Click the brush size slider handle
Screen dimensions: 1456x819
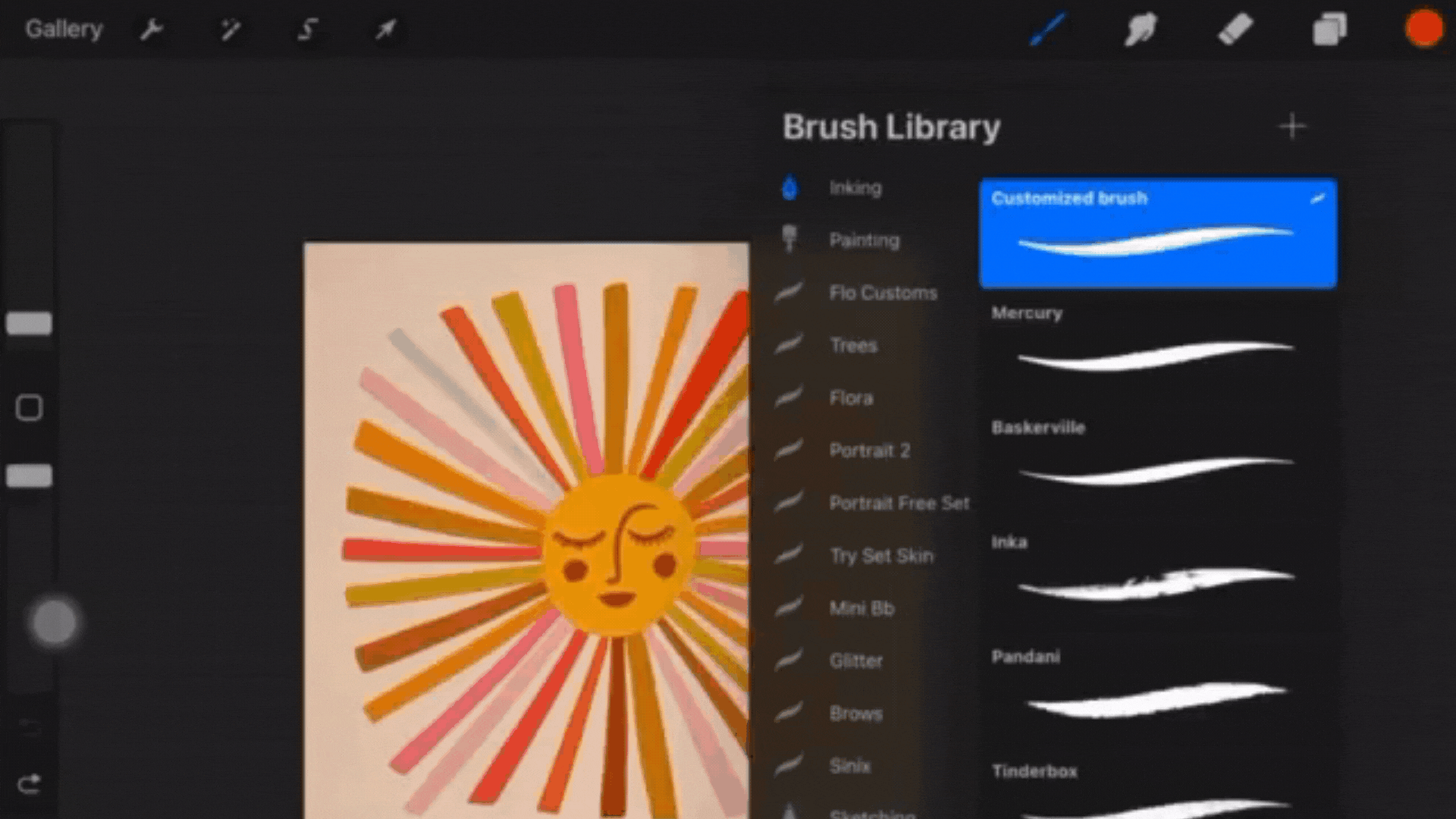29,324
